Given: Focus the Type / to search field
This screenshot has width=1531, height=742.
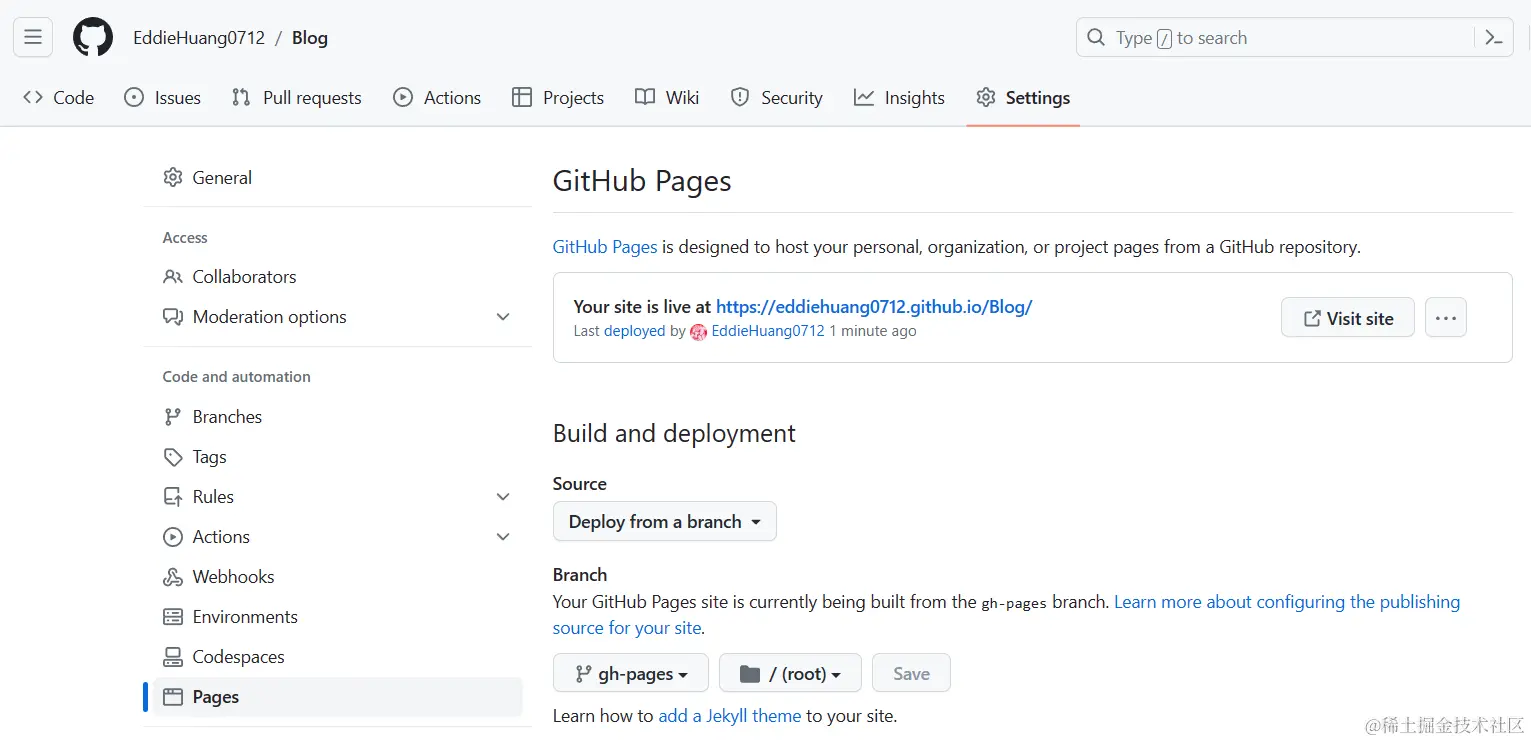Looking at the screenshot, I should [1294, 38].
